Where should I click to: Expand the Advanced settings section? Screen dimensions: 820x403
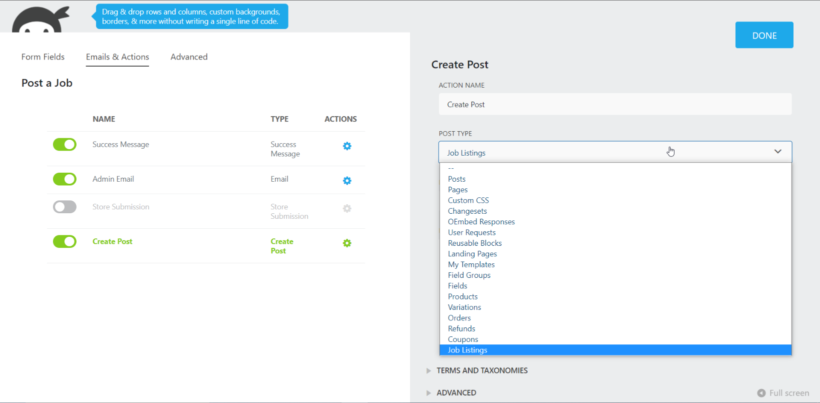pyautogui.click(x=451, y=393)
